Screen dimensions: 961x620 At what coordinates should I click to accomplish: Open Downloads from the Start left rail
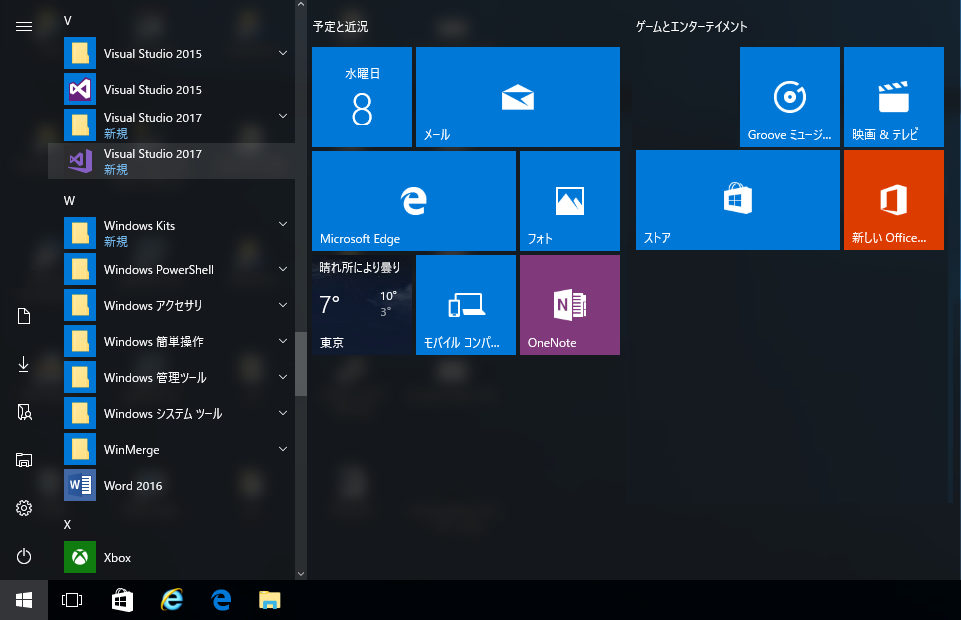(x=24, y=365)
